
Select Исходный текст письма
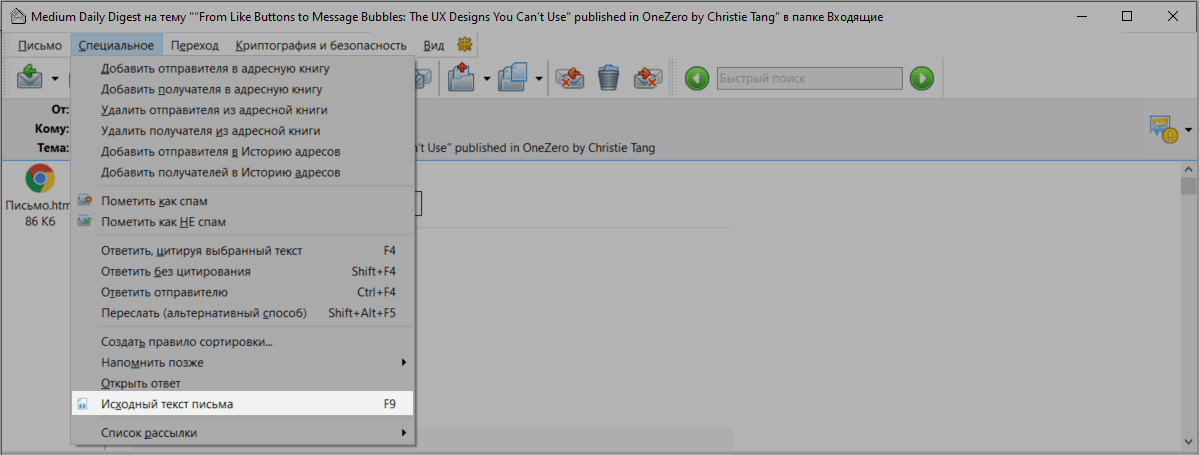click(x=243, y=404)
